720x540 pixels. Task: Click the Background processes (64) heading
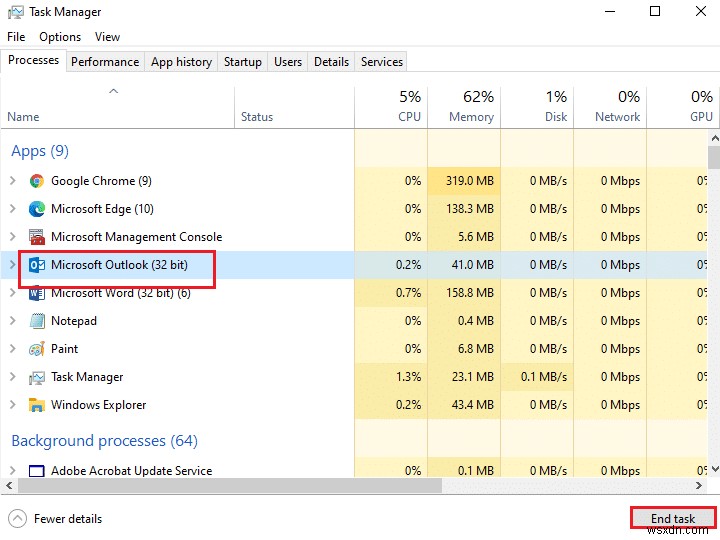(105, 441)
